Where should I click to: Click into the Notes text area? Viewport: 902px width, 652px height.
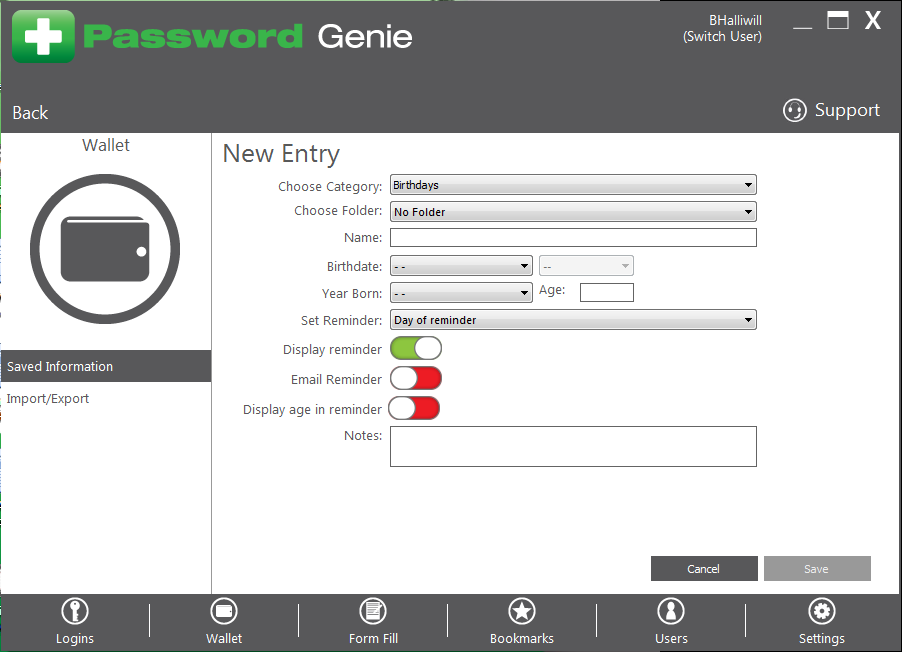pos(573,447)
